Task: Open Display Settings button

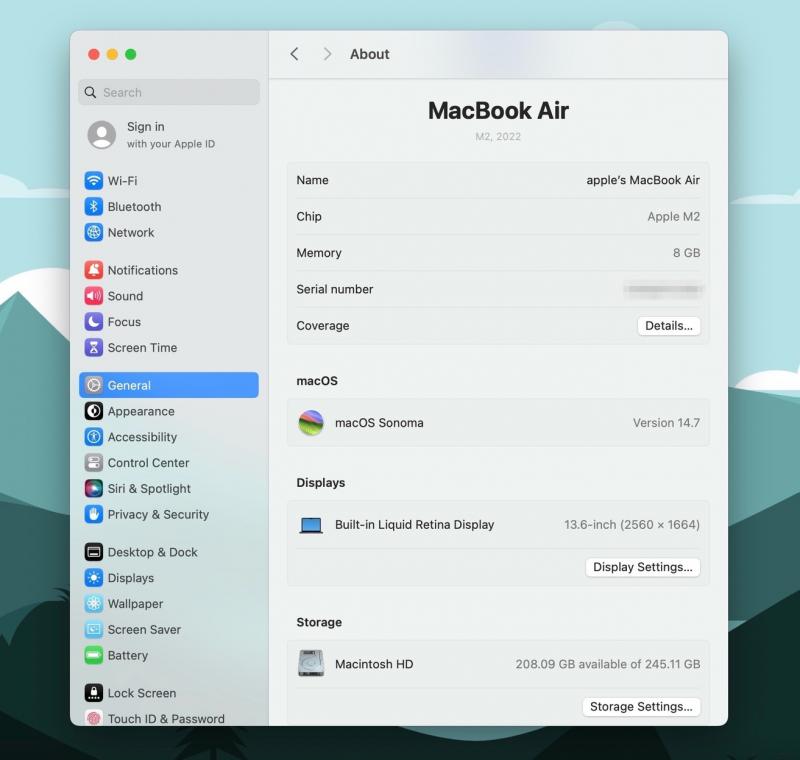Action: 642,567
